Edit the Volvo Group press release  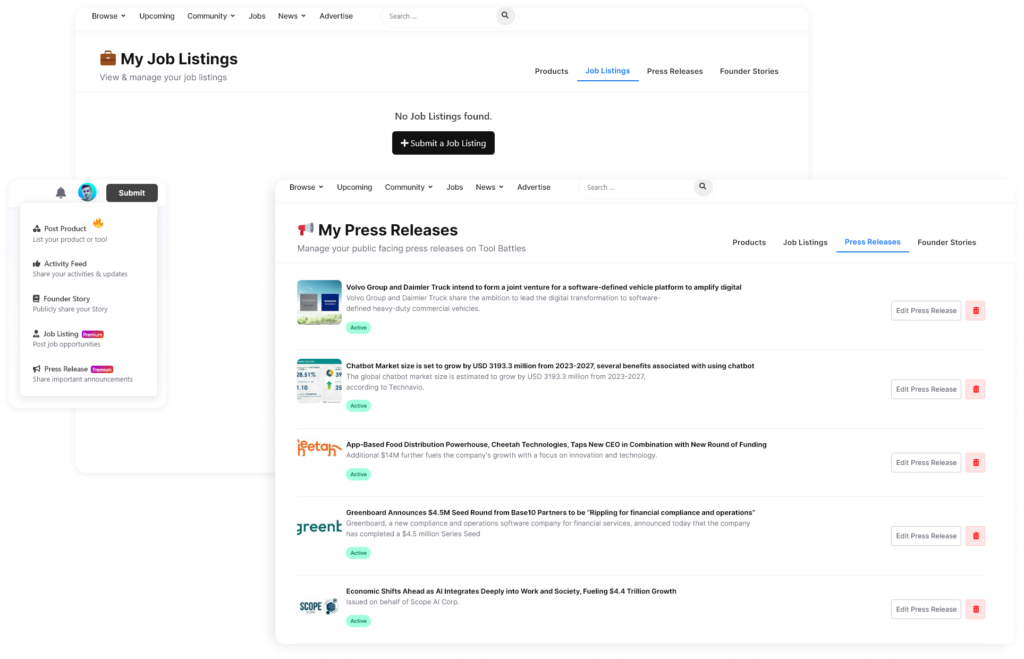[926, 311]
